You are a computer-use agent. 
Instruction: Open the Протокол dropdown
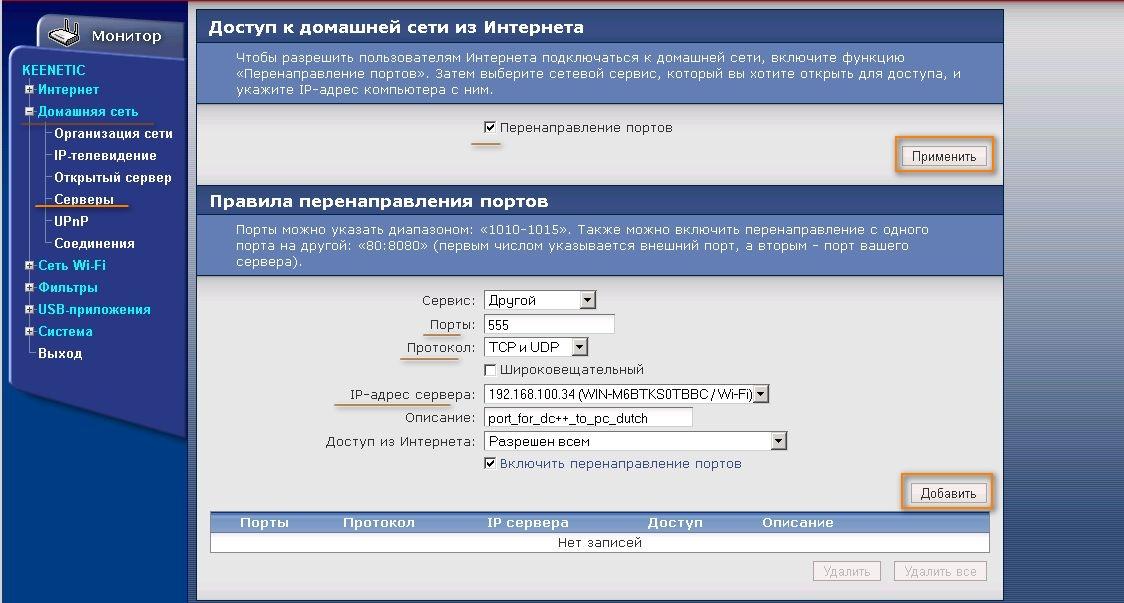click(536, 347)
